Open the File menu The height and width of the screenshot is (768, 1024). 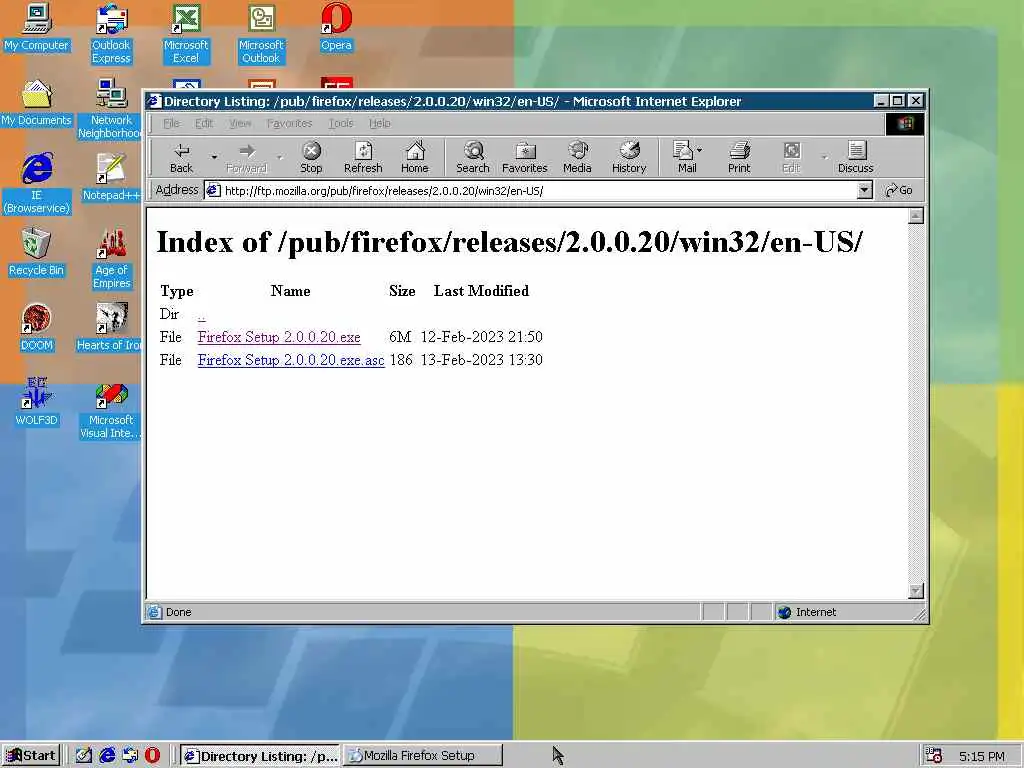[171, 123]
